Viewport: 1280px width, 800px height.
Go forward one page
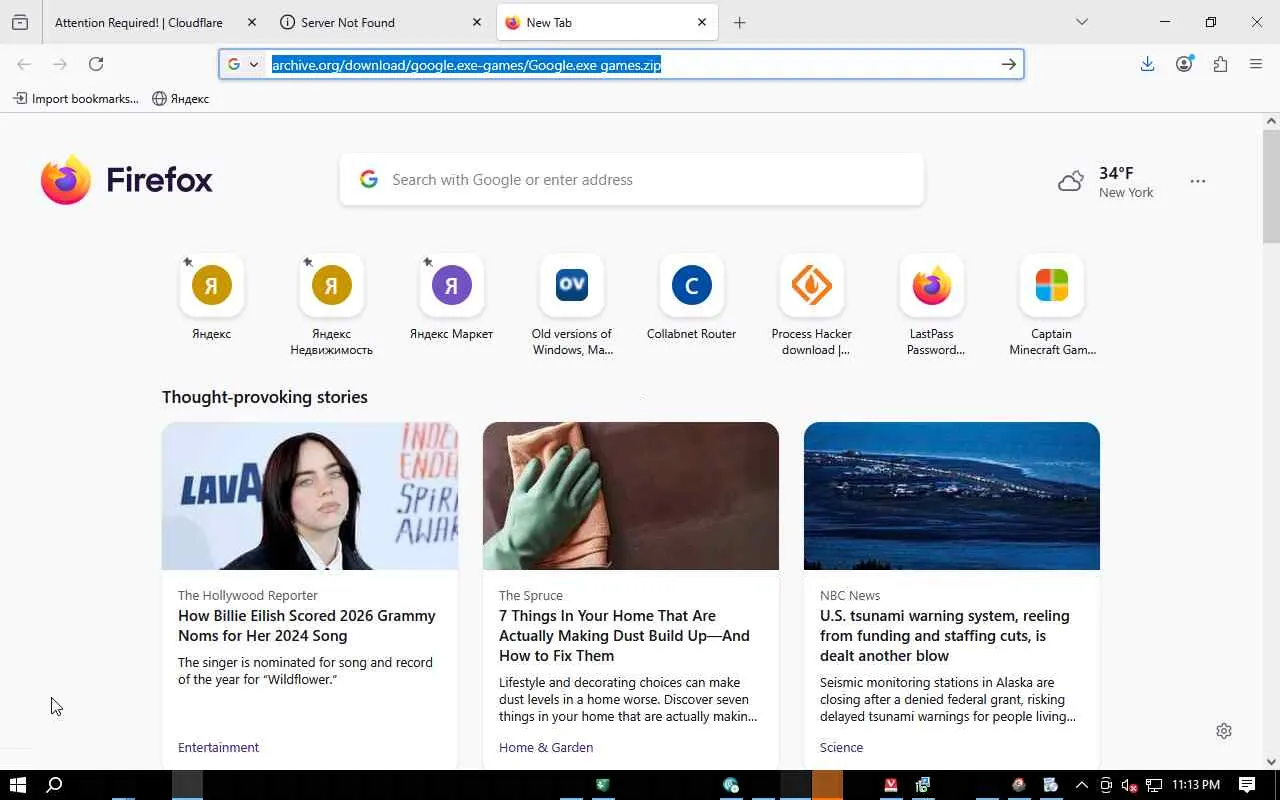(60, 64)
